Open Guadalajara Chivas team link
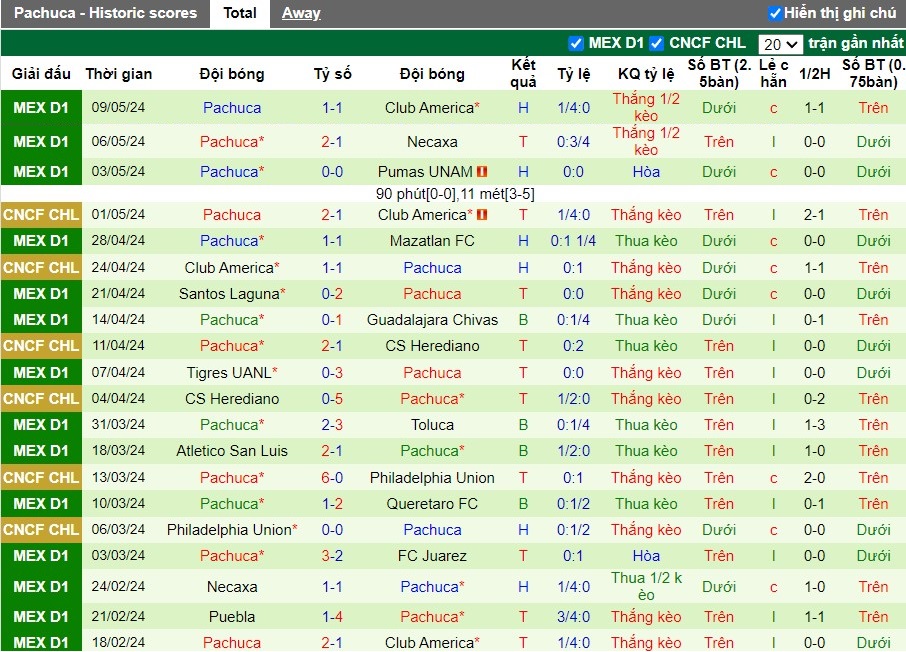The height and width of the screenshot is (652, 906). (x=432, y=320)
